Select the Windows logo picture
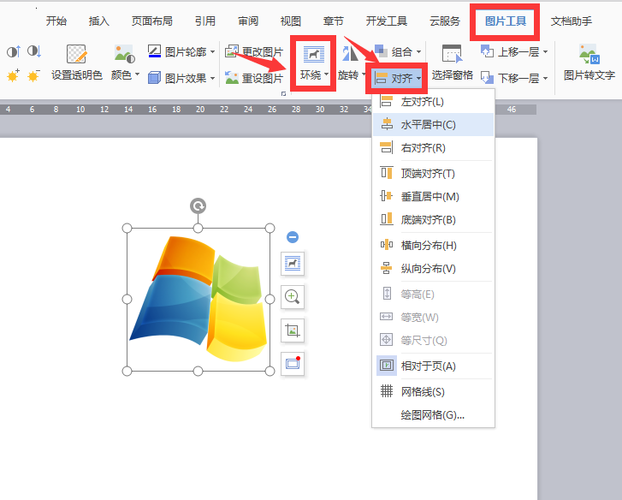 (x=198, y=299)
